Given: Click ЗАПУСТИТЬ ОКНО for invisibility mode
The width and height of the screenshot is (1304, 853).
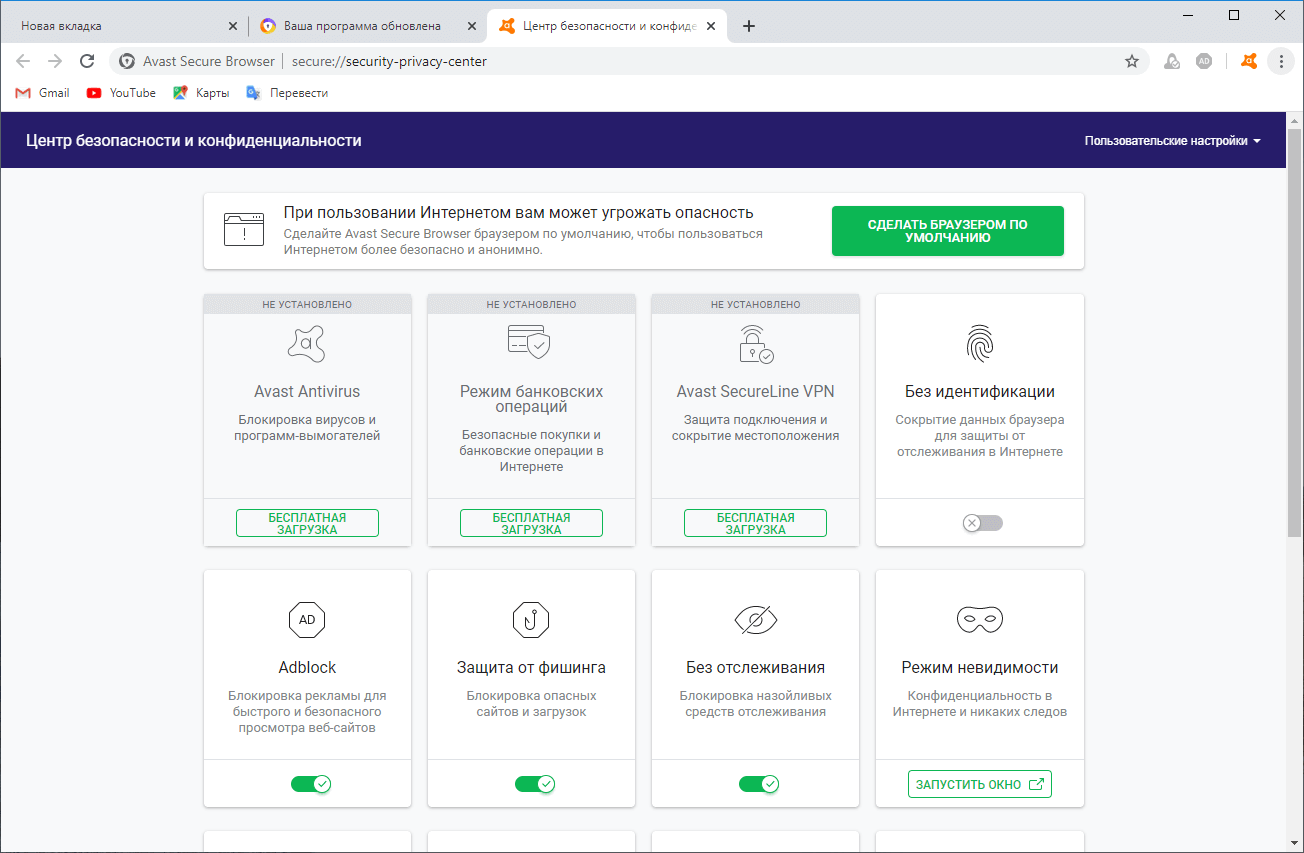Looking at the screenshot, I should point(979,784).
